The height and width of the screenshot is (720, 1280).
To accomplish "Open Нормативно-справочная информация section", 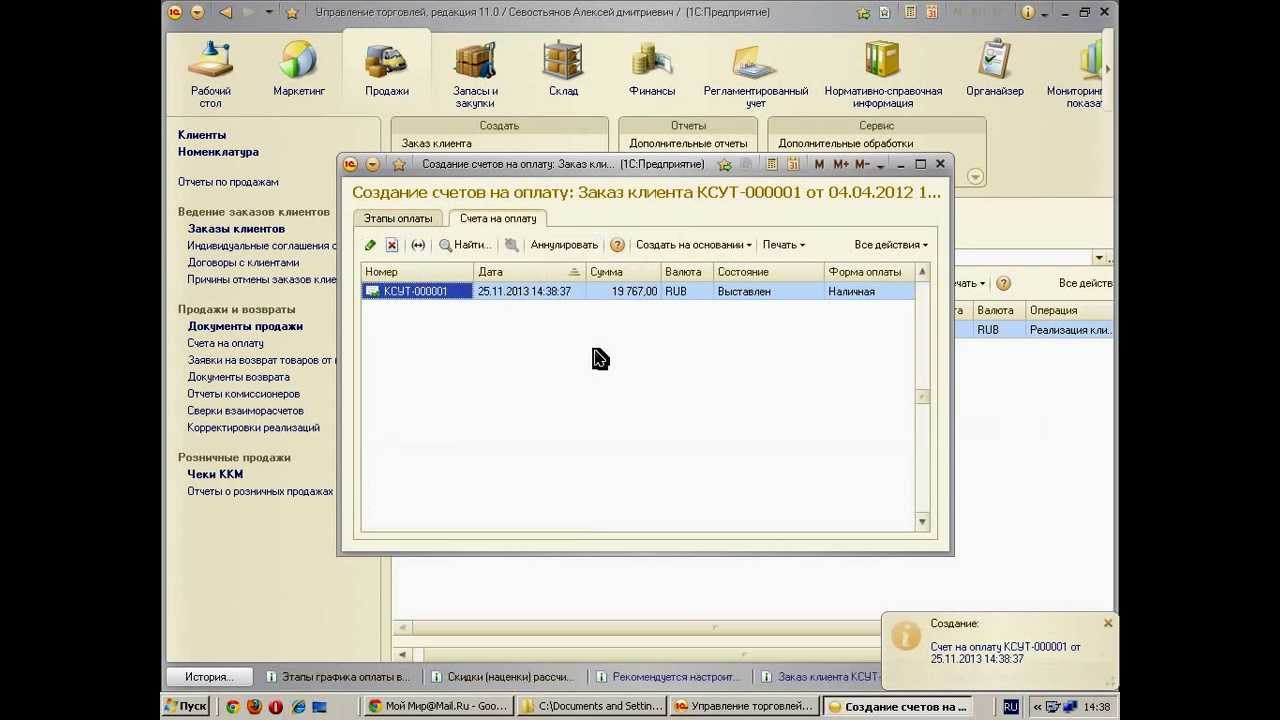I will [883, 74].
